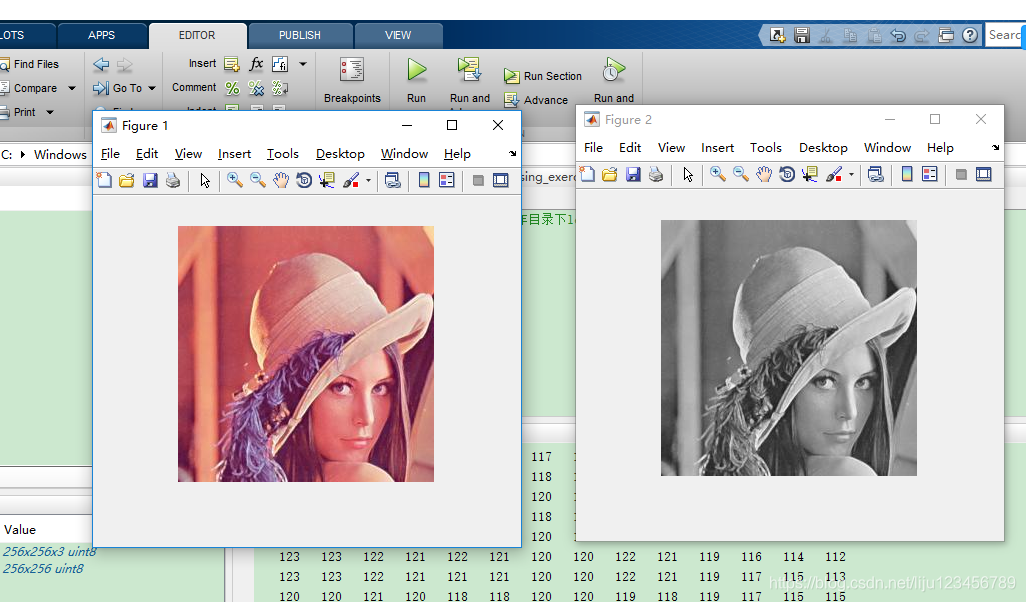
Task: Show Plot Tools and dock Figure 1
Action: (501, 180)
